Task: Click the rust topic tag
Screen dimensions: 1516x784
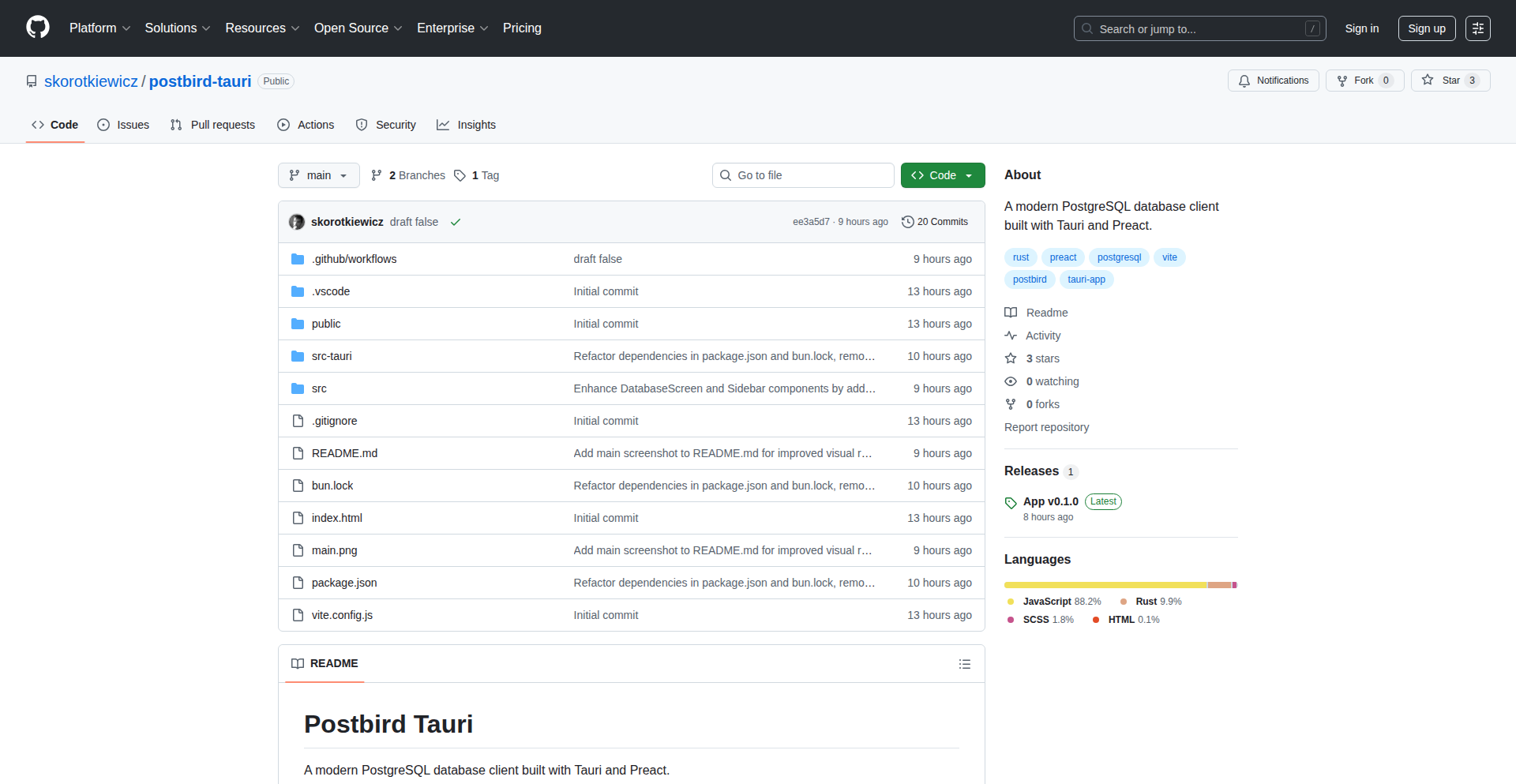Action: 1021,257
